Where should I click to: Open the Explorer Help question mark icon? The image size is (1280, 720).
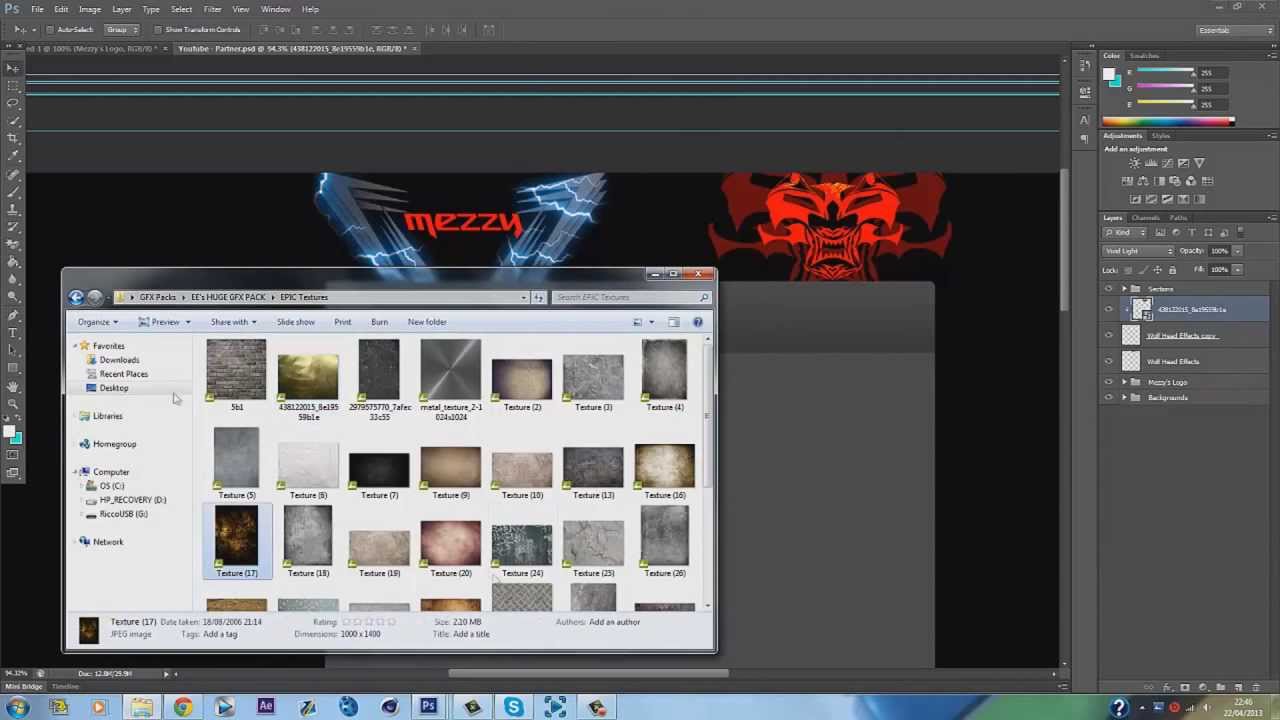click(698, 322)
